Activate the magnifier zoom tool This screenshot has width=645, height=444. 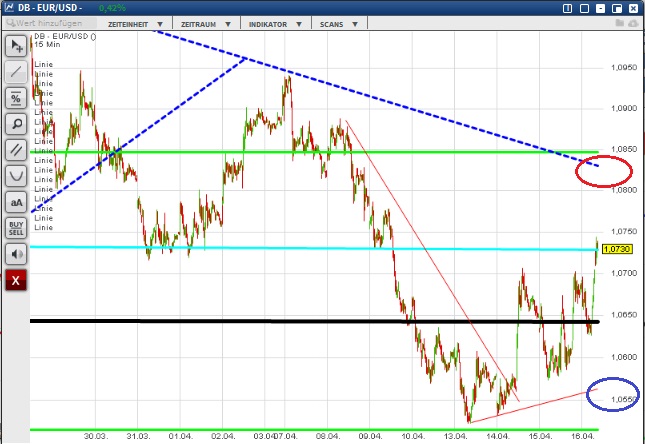[x=16, y=124]
